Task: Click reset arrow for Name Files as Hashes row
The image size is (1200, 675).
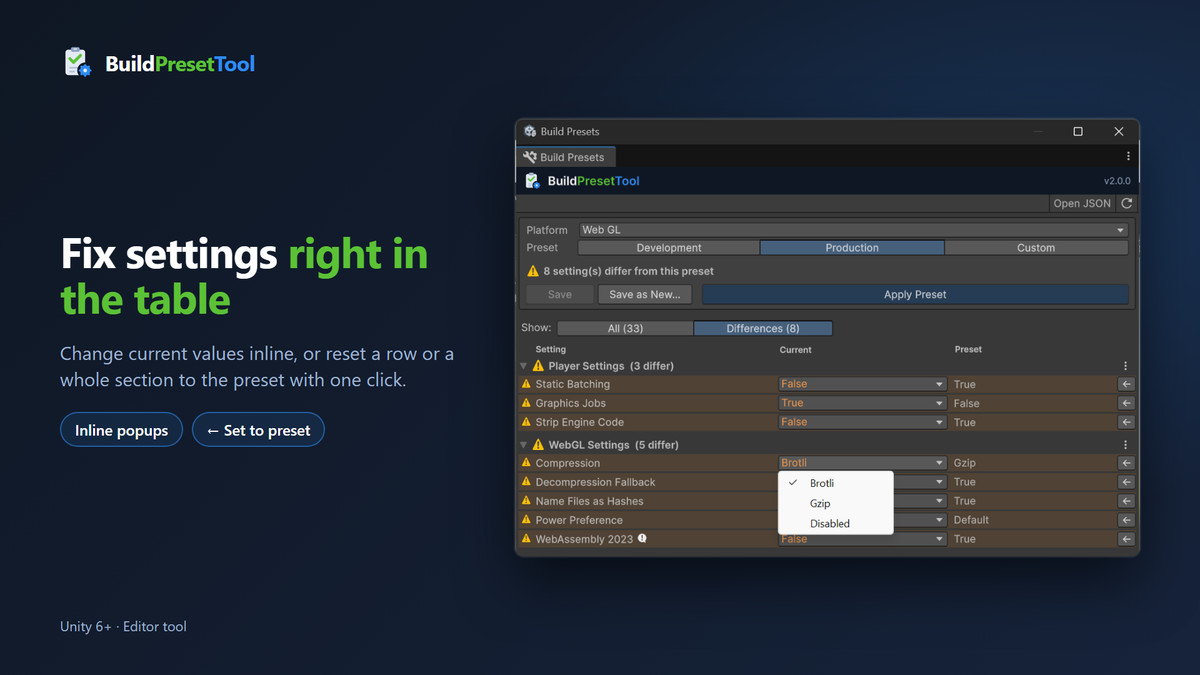Action: coord(1126,501)
